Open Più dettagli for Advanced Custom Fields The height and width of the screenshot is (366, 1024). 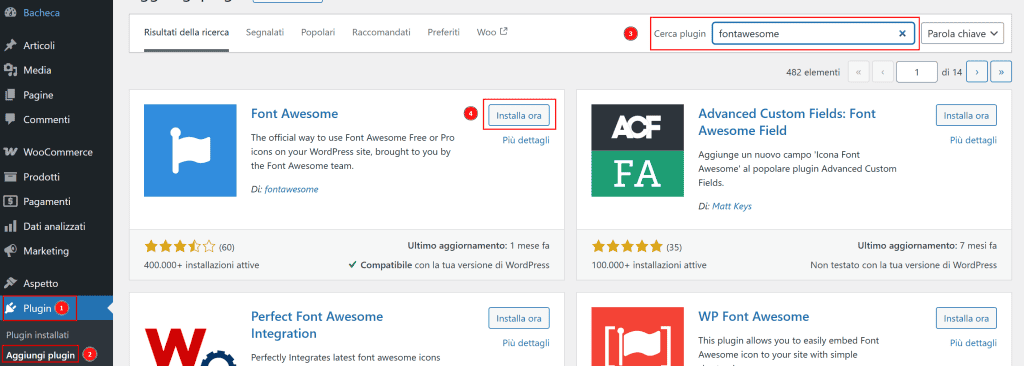click(x=973, y=140)
